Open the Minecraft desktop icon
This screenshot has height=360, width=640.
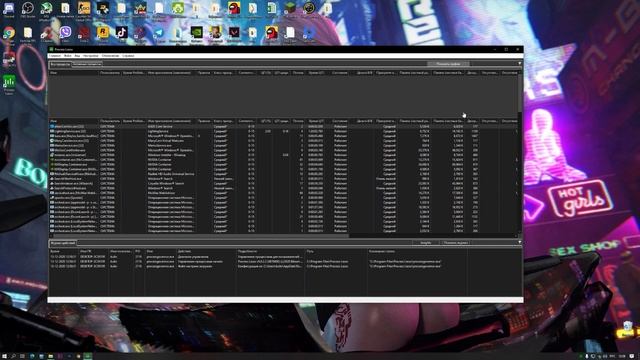point(290,9)
